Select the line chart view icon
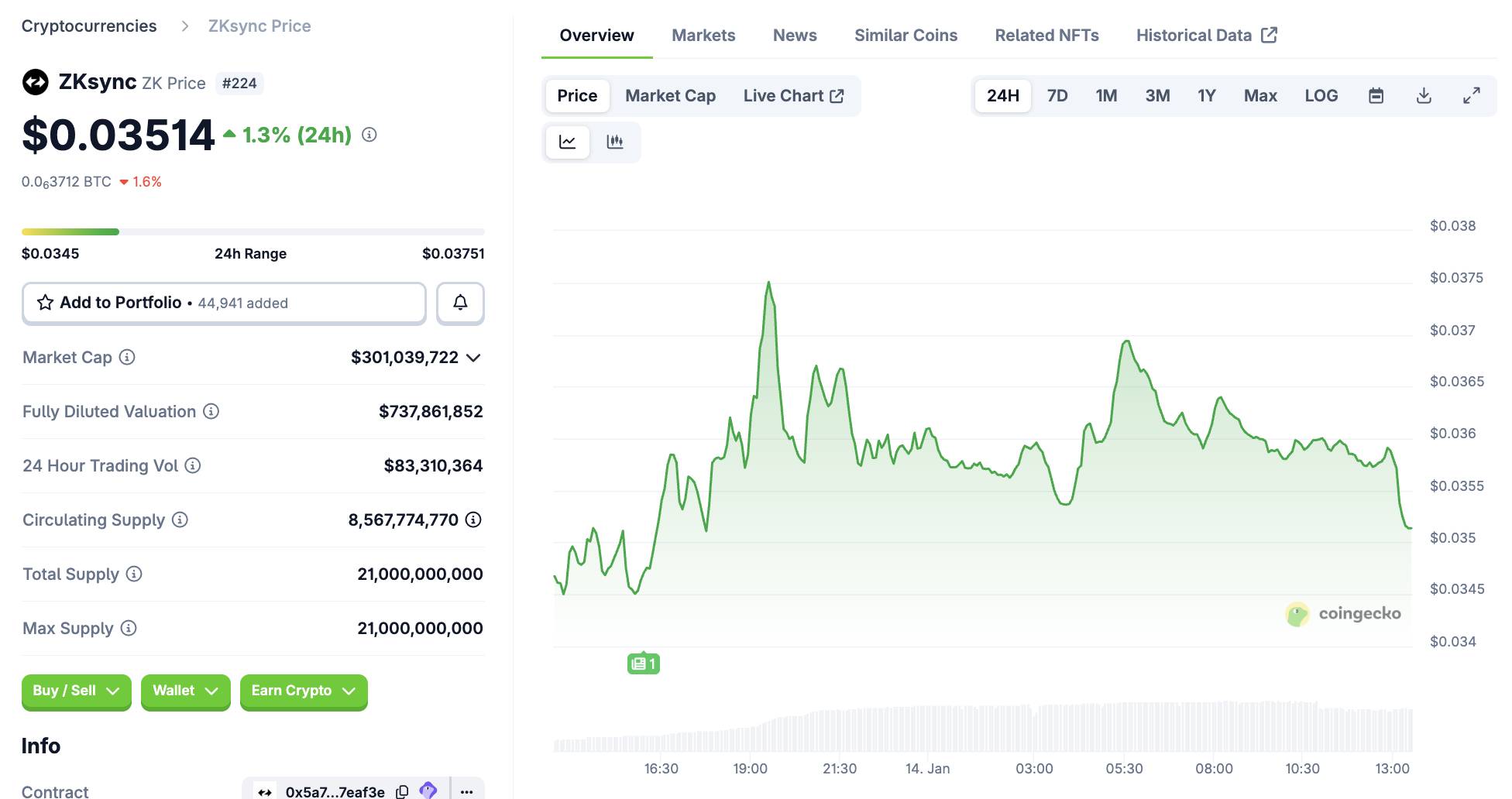Screen dimensions: 1512x799 pos(568,142)
